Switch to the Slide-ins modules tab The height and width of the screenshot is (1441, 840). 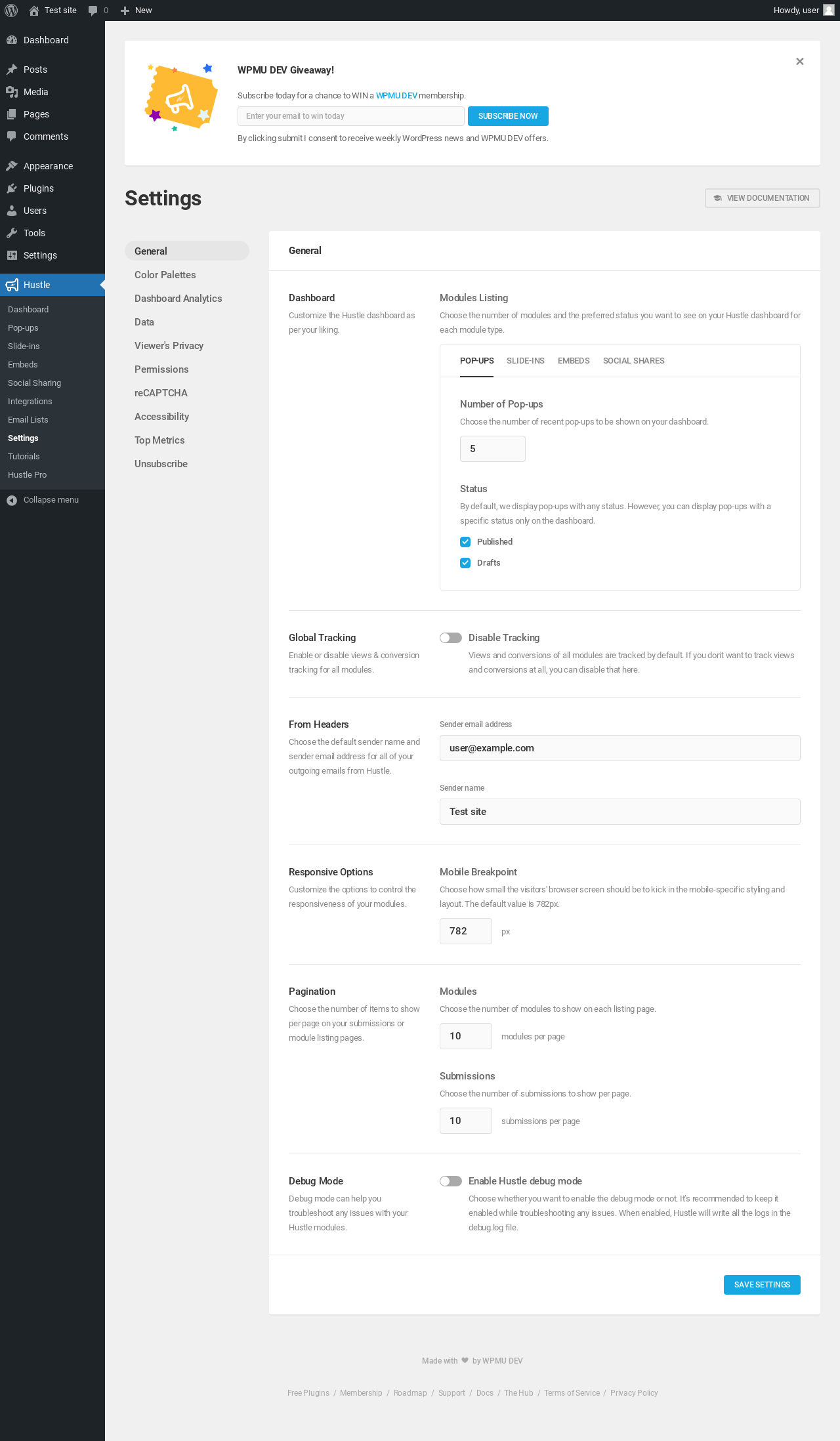525,361
